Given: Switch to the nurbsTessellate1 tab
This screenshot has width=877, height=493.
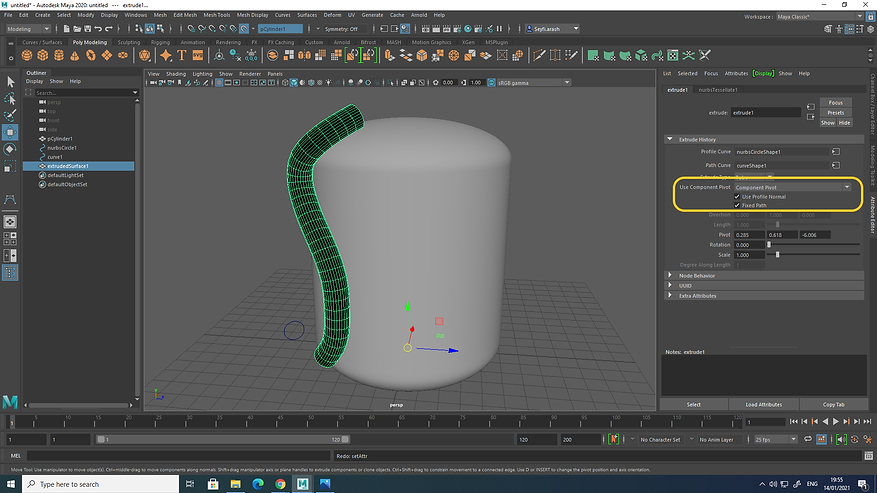Looking at the screenshot, I should [x=718, y=90].
